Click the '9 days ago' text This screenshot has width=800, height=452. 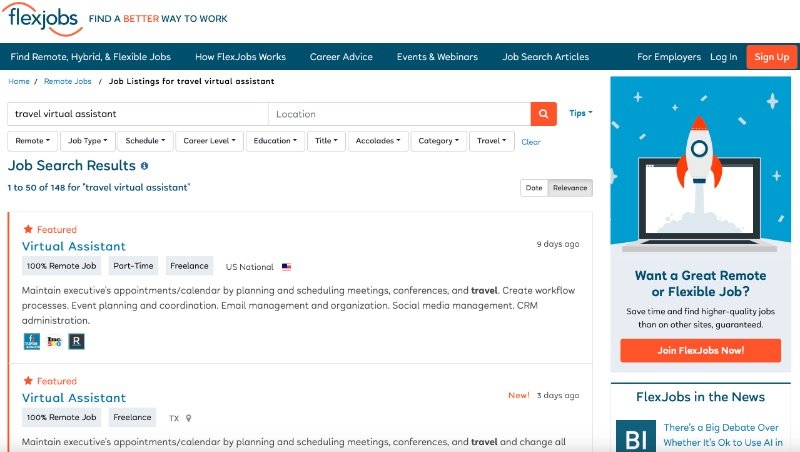click(558, 244)
